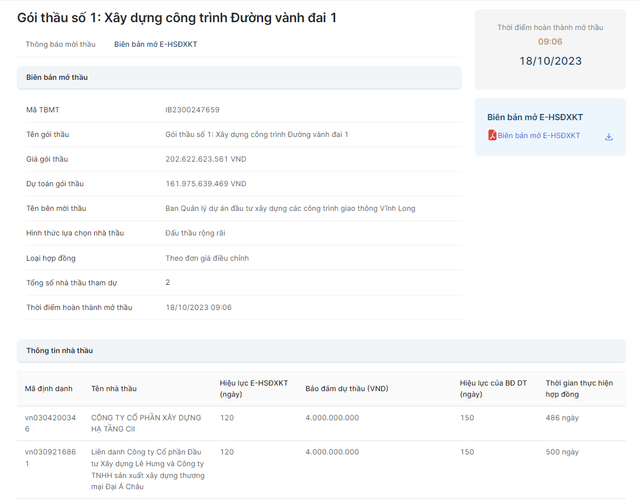Click the download icon for Biên bản mở E-HSĐXKT
Viewport: 640px width, 499px height.
pos(609,136)
